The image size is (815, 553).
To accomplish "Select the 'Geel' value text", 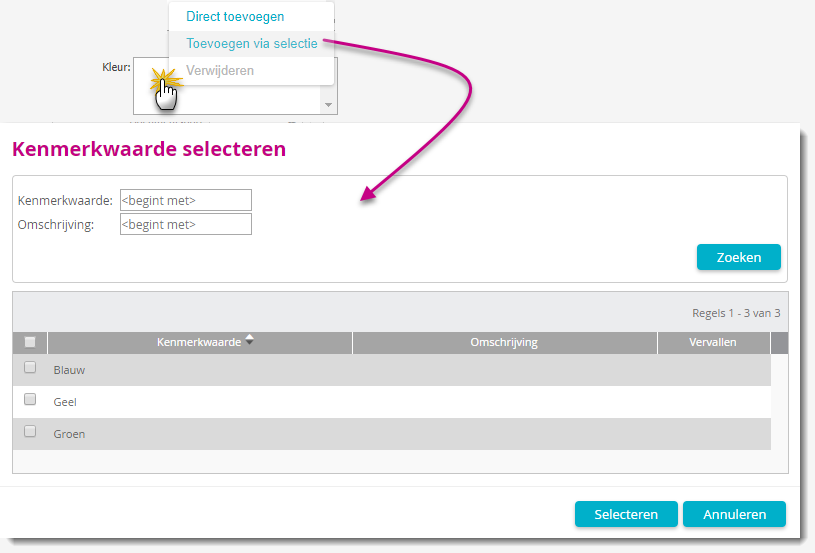I will point(65,402).
